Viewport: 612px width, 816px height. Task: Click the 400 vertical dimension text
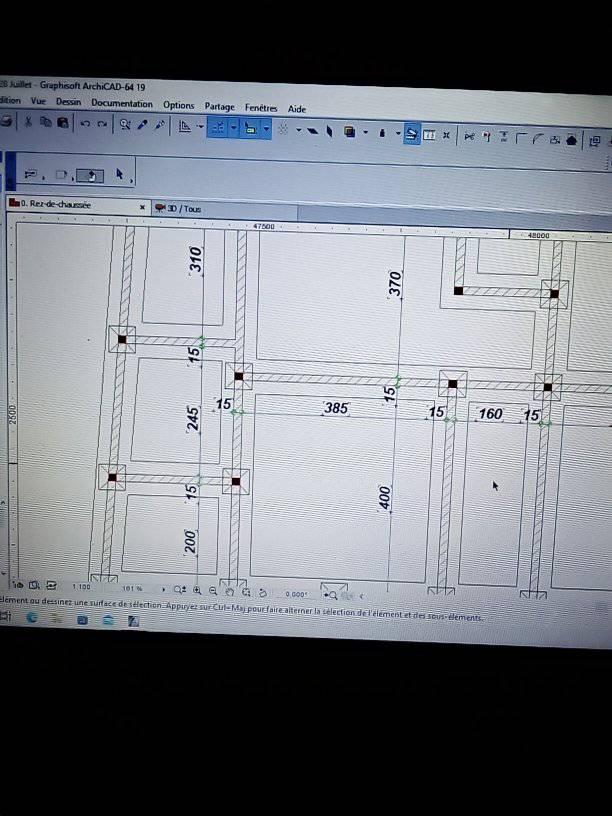(385, 498)
